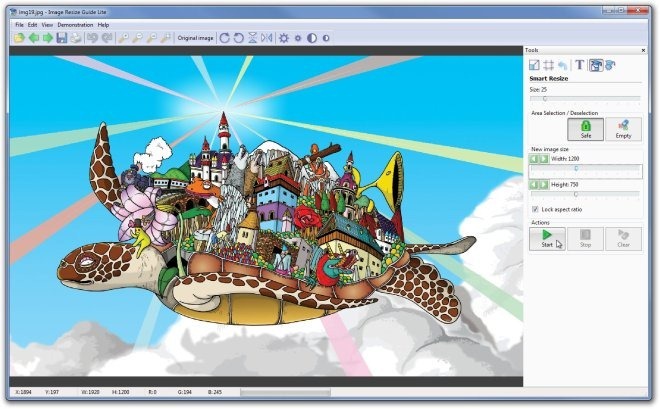
Task: Zoom in with the plus magnifier
Action: coord(123,38)
